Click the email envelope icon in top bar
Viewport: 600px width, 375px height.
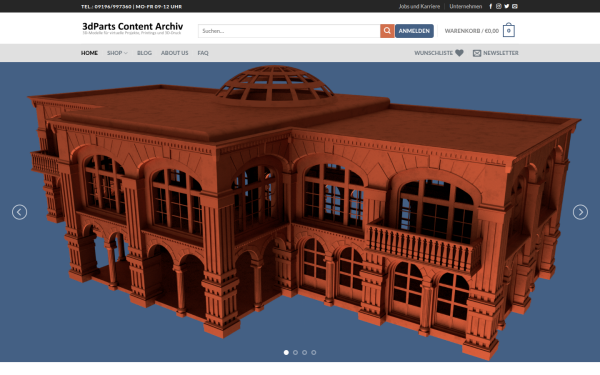point(515,6)
